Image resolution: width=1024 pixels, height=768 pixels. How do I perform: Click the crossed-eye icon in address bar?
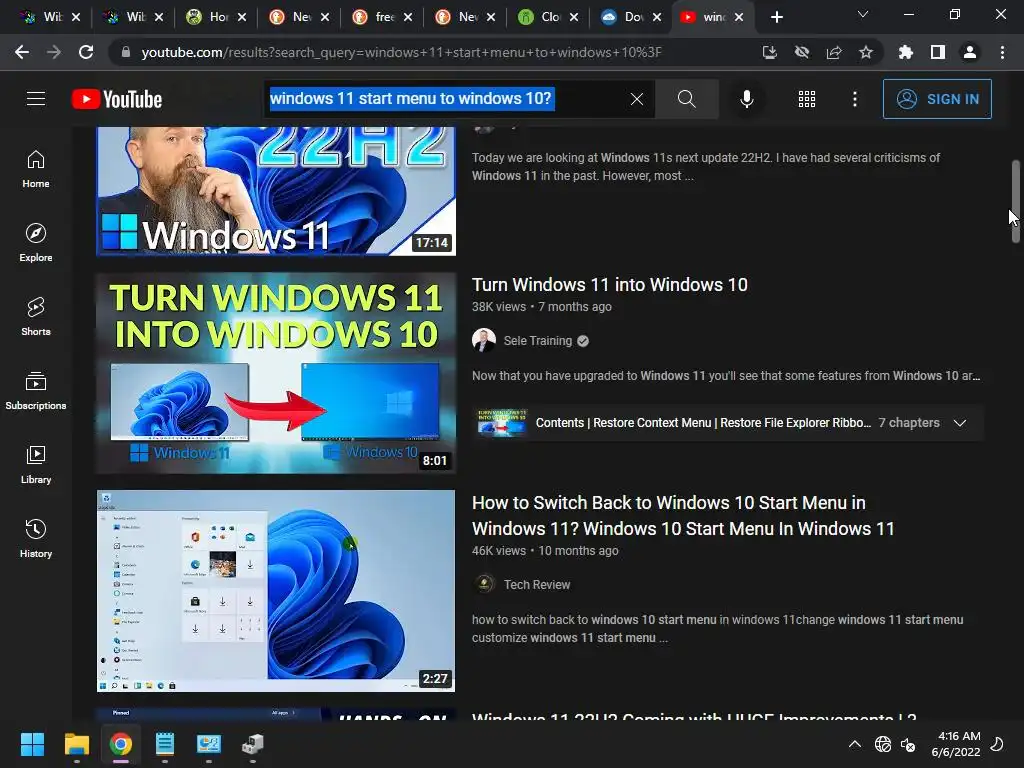[x=802, y=52]
